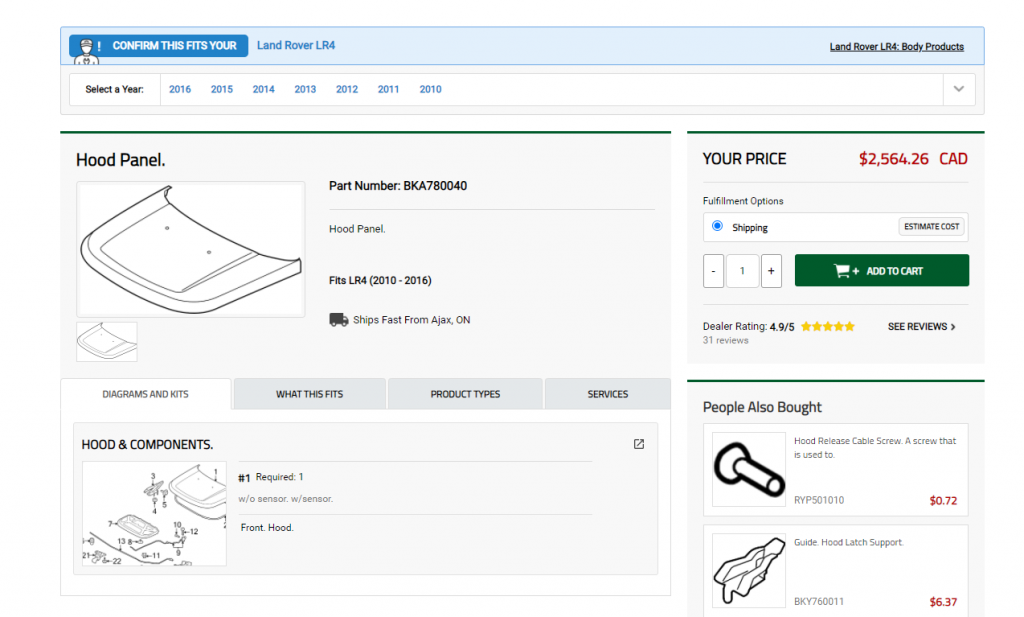Click the $0.72 price
The image size is (1024, 617).
[x=943, y=501]
